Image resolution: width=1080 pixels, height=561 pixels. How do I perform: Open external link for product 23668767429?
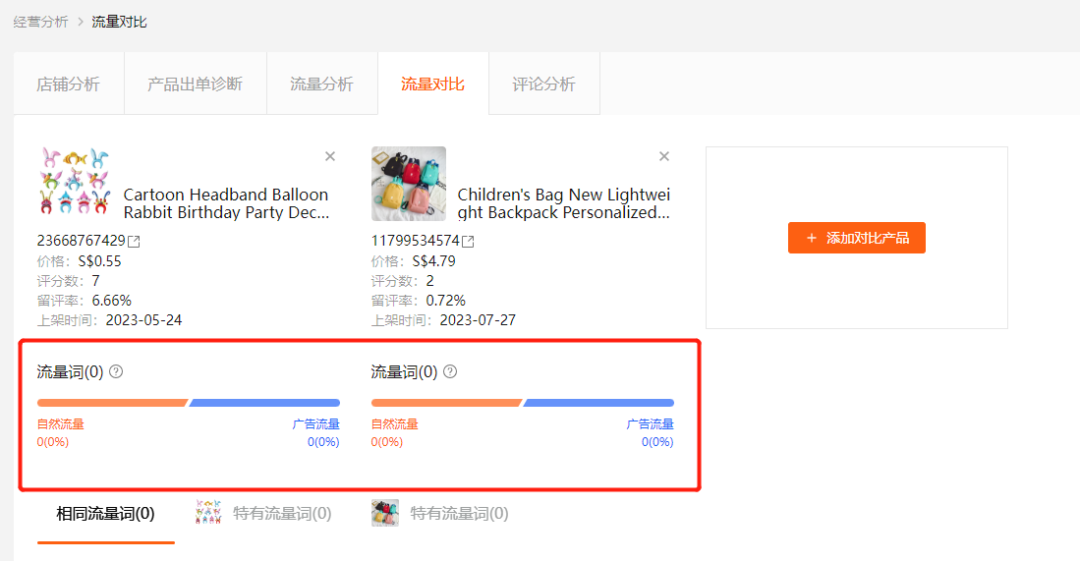[134, 241]
